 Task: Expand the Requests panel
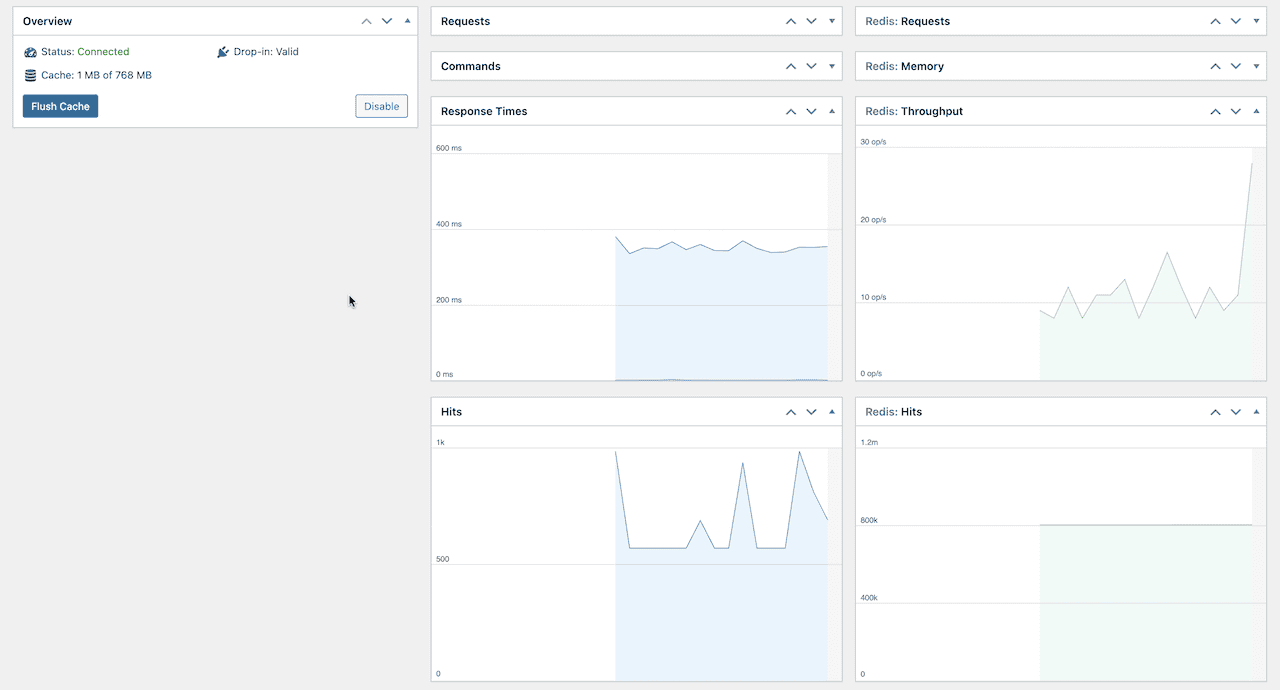831,21
